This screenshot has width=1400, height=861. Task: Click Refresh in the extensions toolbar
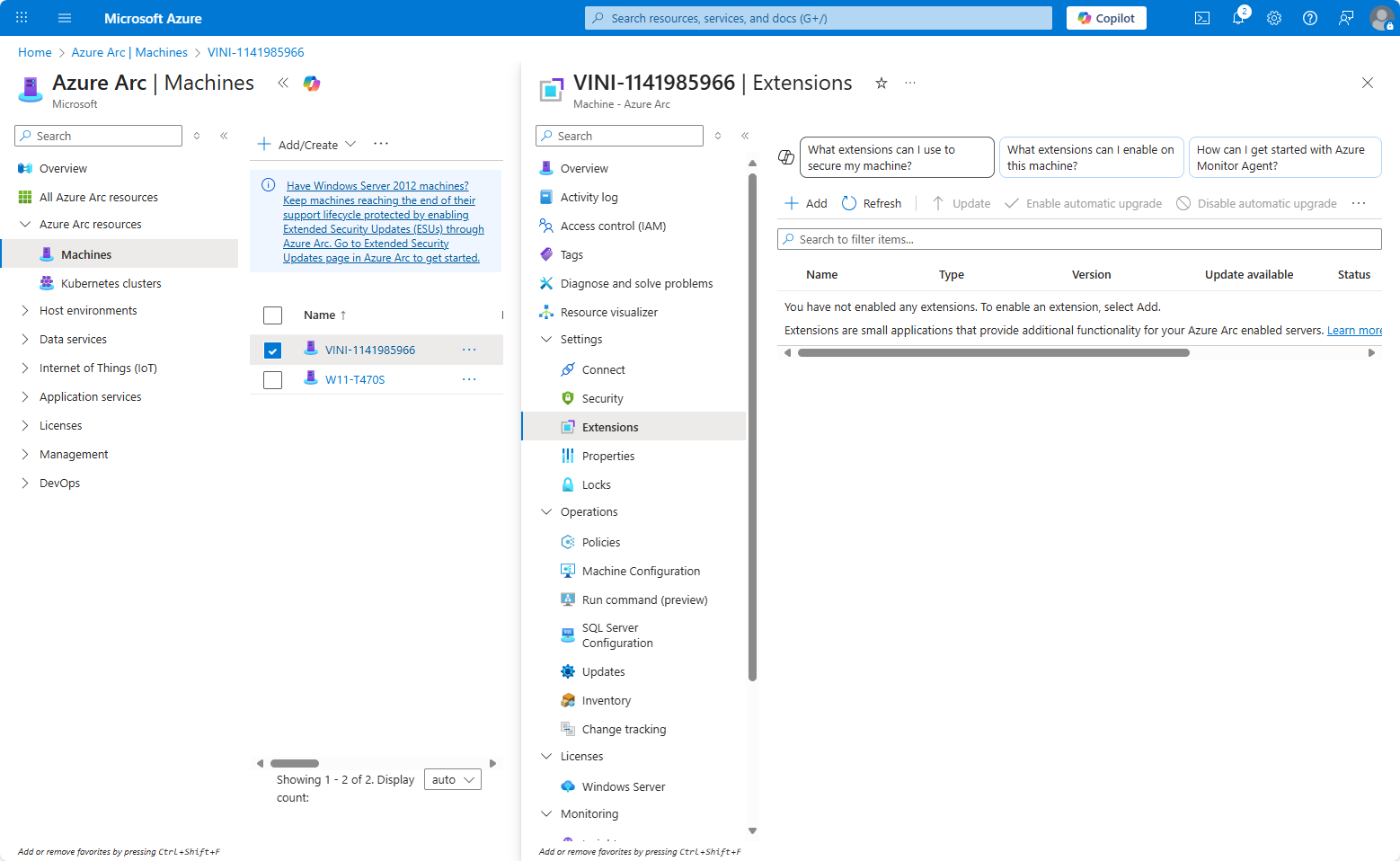pyautogui.click(x=871, y=203)
